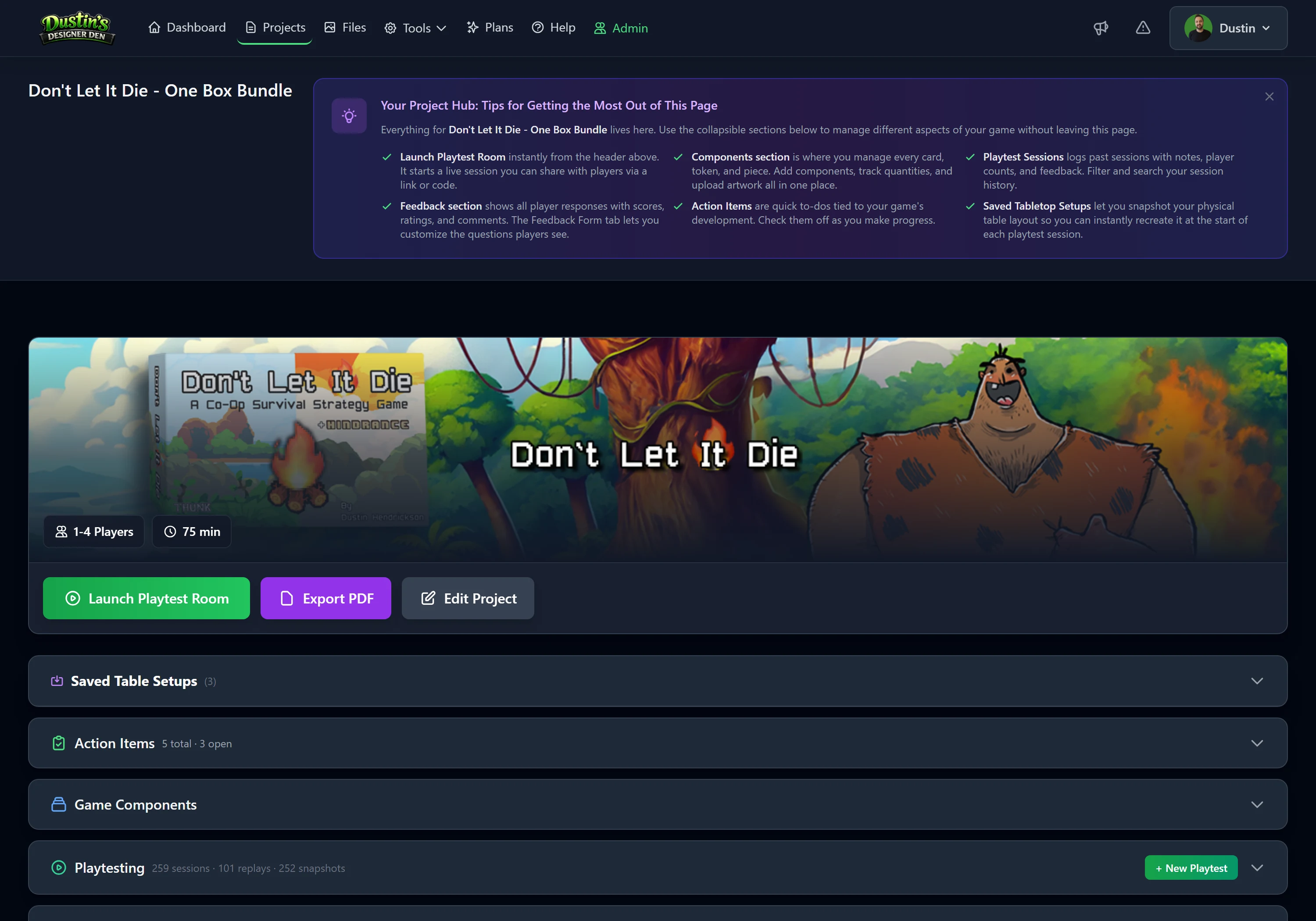Click the Projects document icon

(x=250, y=28)
